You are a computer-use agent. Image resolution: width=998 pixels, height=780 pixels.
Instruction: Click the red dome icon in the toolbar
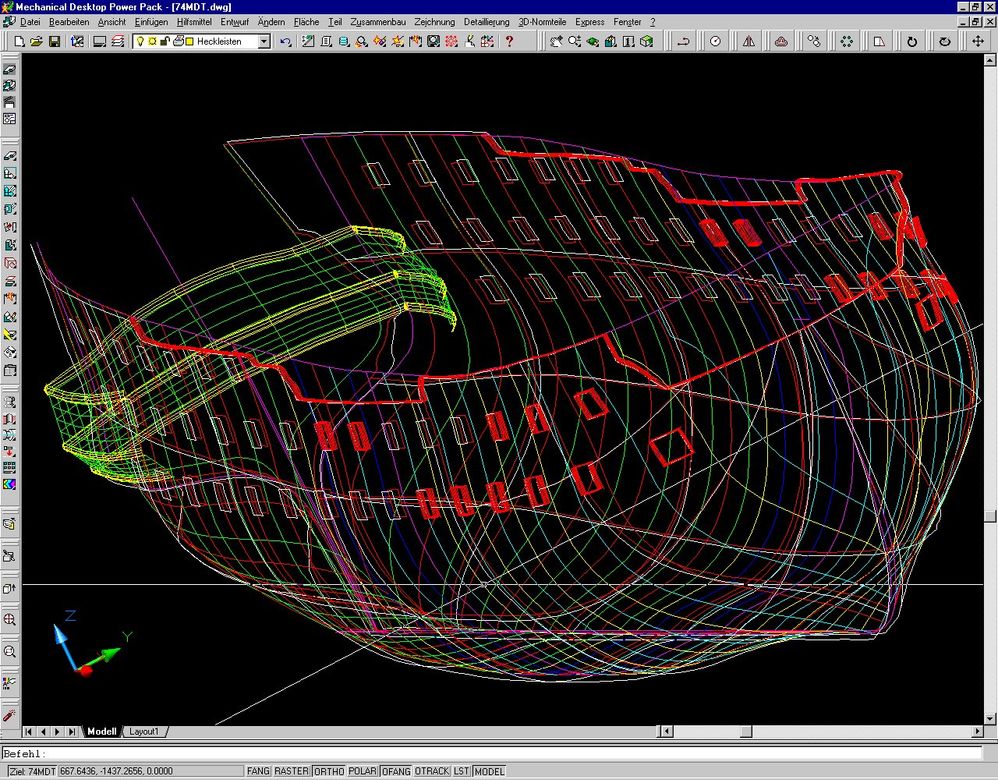tap(781, 41)
